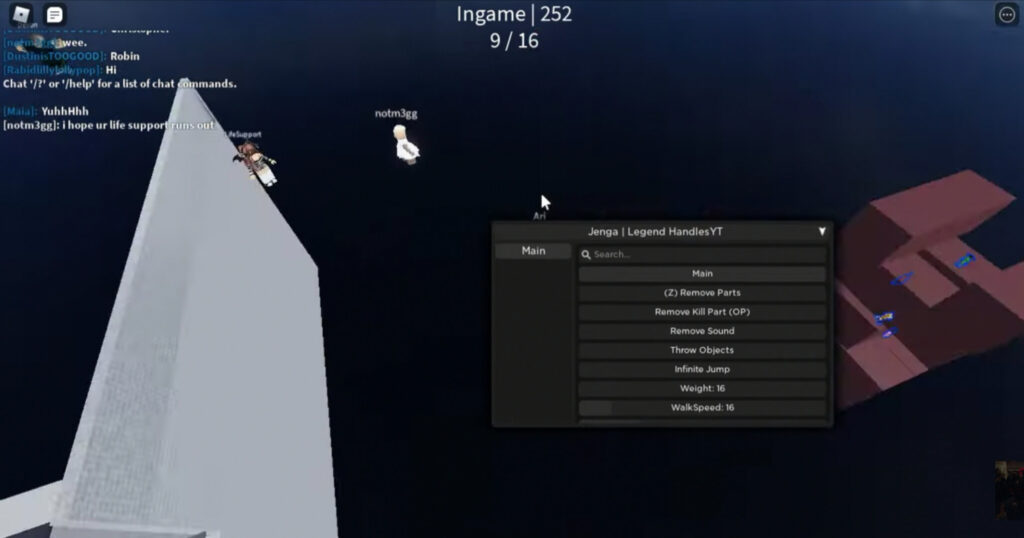Click the notm3gg player name tag
This screenshot has width=1024, height=538.
tap(396, 114)
